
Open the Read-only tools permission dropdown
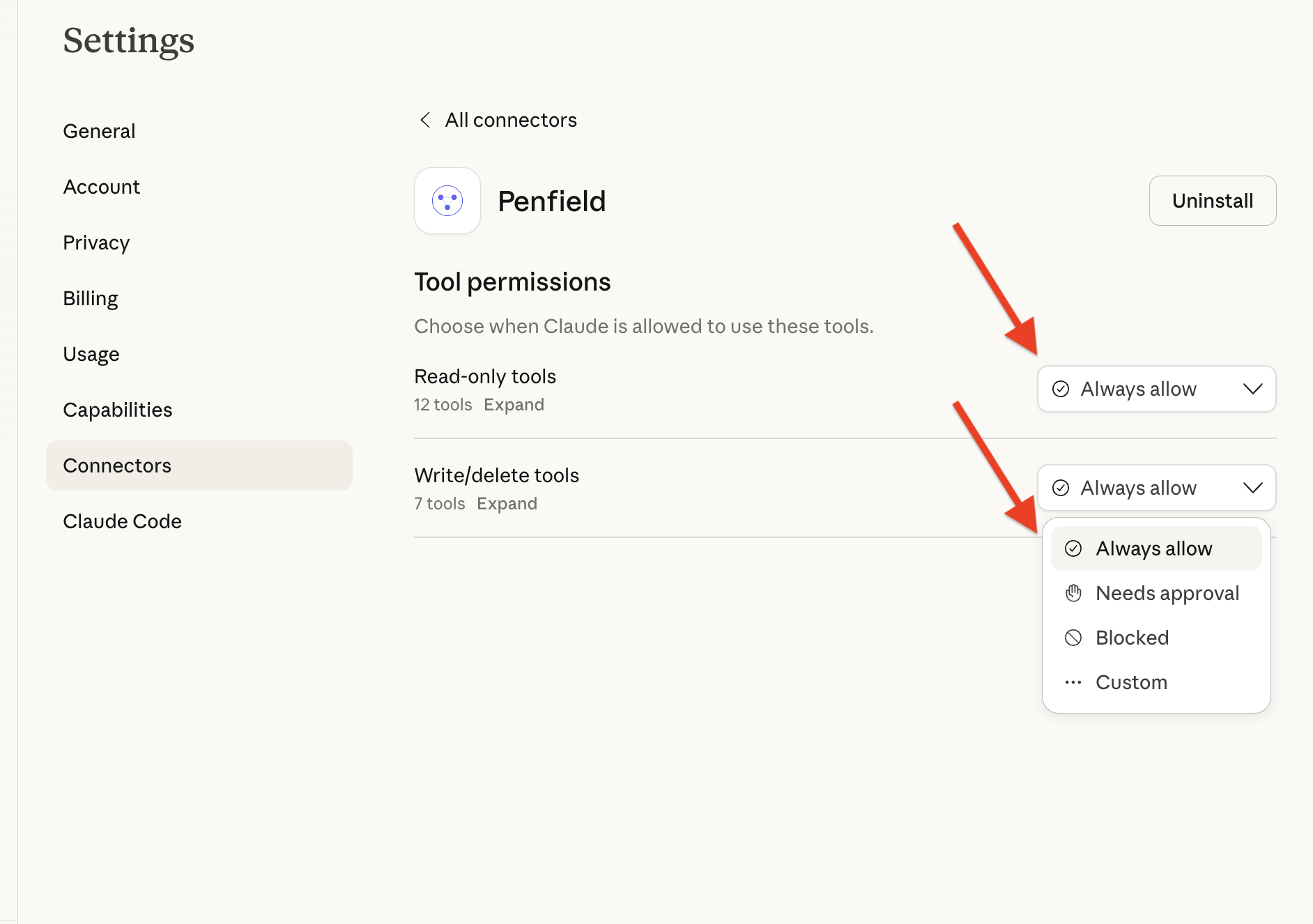(1156, 389)
